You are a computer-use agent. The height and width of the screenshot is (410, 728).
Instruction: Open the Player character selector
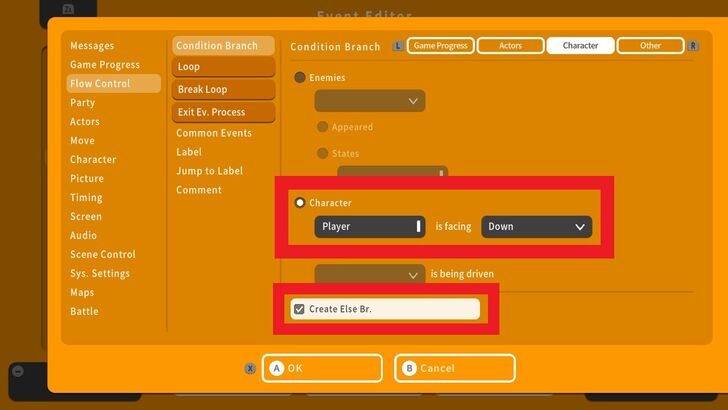[369, 227]
